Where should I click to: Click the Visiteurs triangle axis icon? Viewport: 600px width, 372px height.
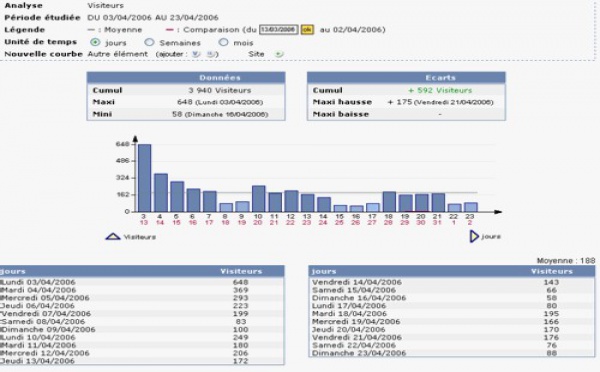[x=113, y=237]
